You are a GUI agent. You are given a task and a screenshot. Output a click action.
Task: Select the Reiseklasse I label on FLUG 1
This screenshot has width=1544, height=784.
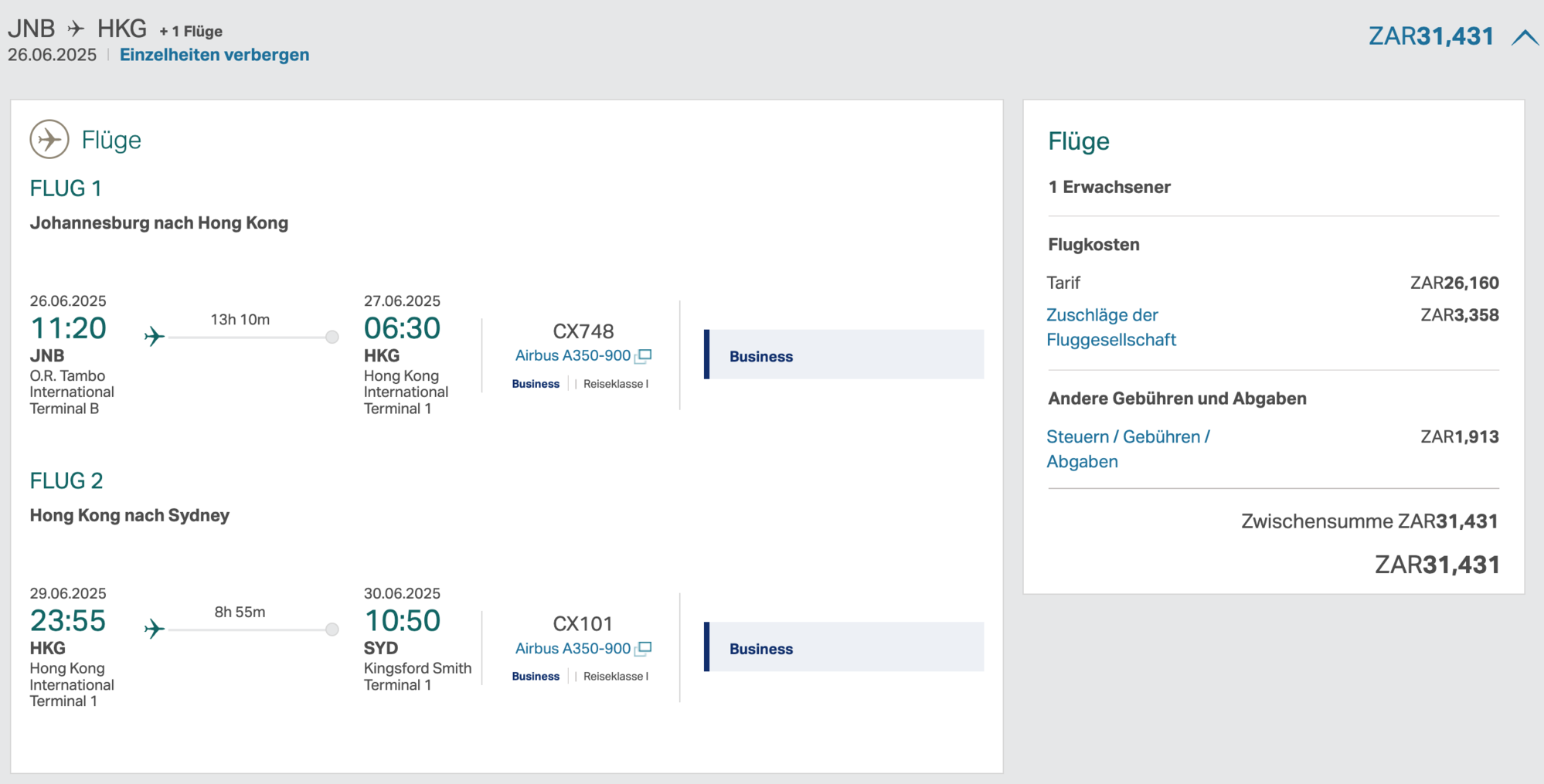[x=616, y=383]
